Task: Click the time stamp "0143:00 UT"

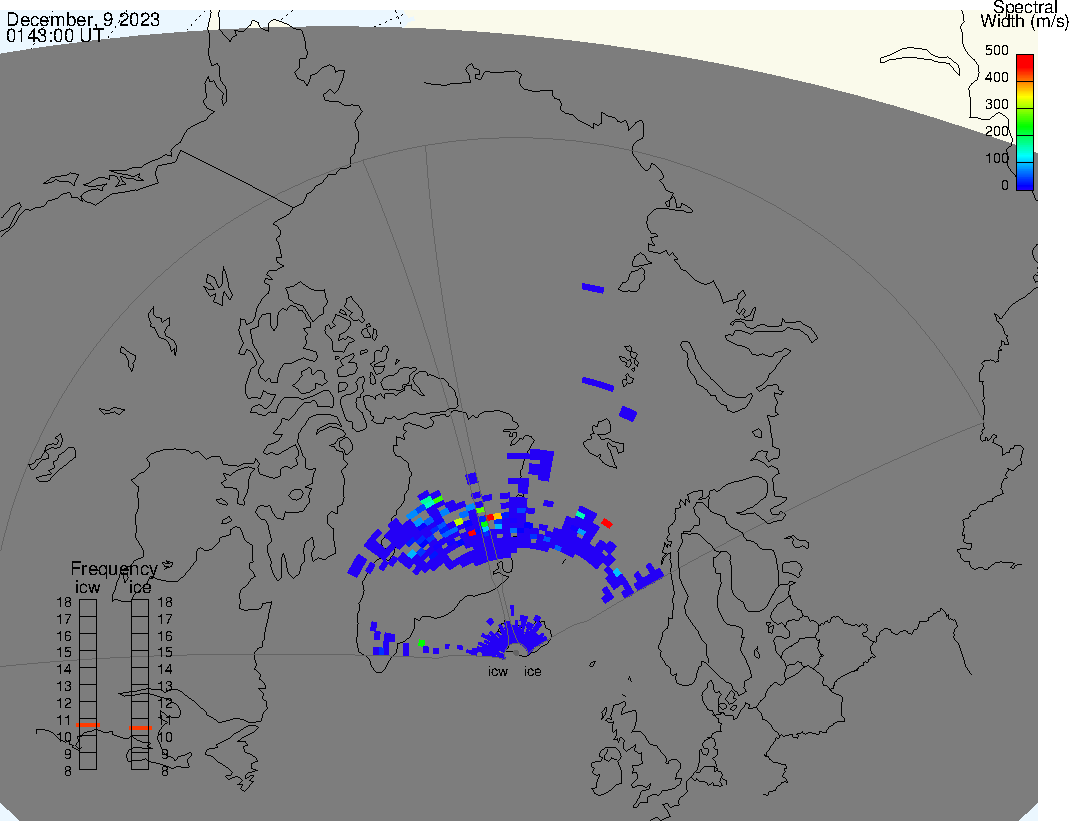Action: [55, 35]
